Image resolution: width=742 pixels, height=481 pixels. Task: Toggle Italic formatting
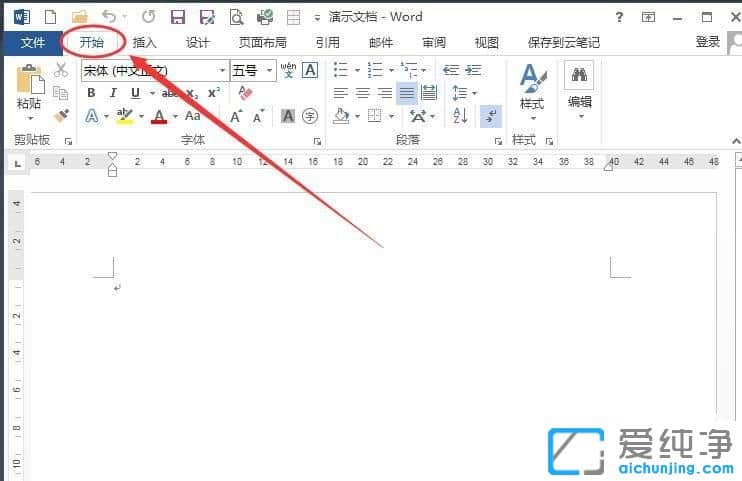[113, 93]
